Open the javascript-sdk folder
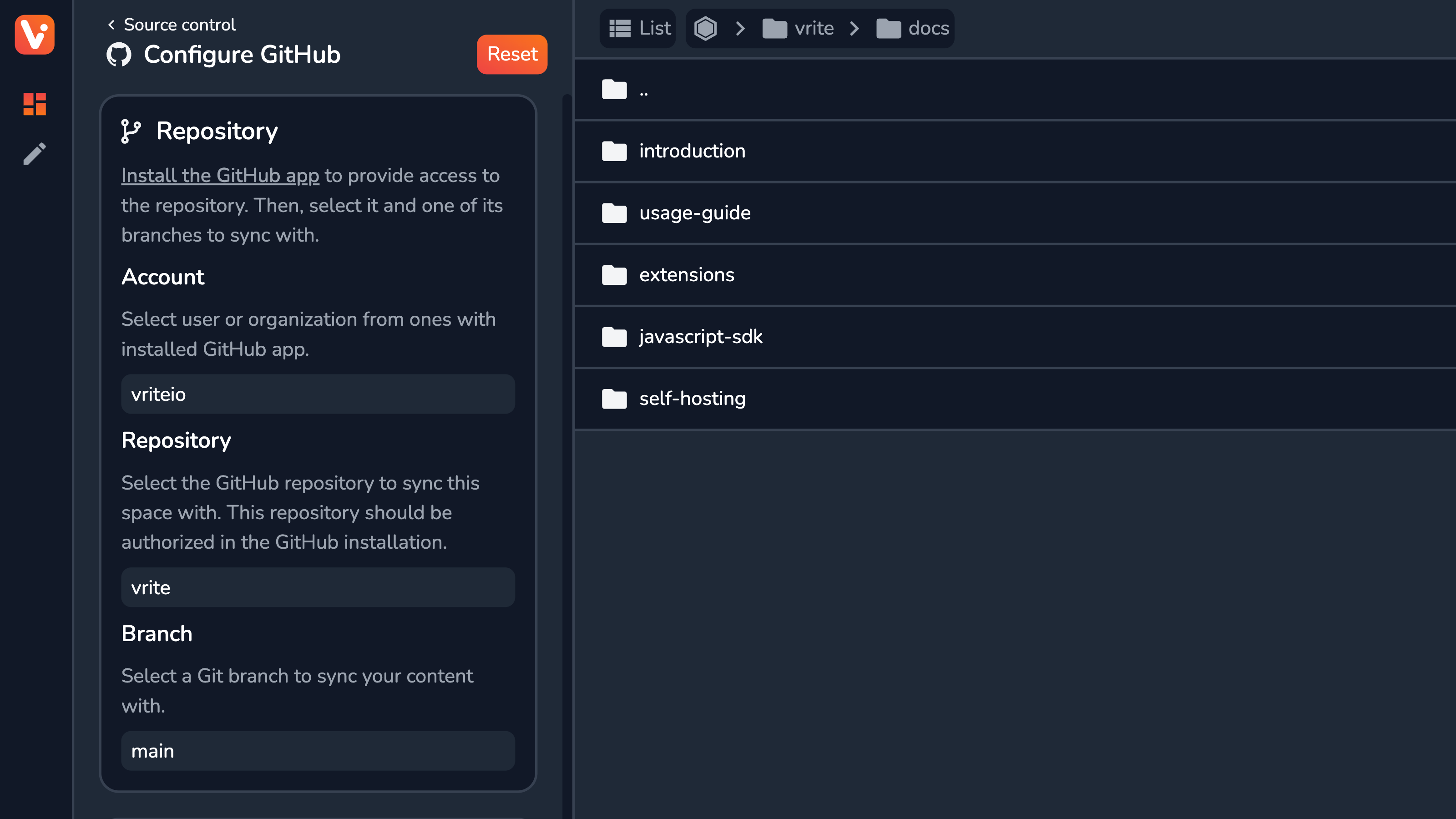 pyautogui.click(x=1015, y=337)
